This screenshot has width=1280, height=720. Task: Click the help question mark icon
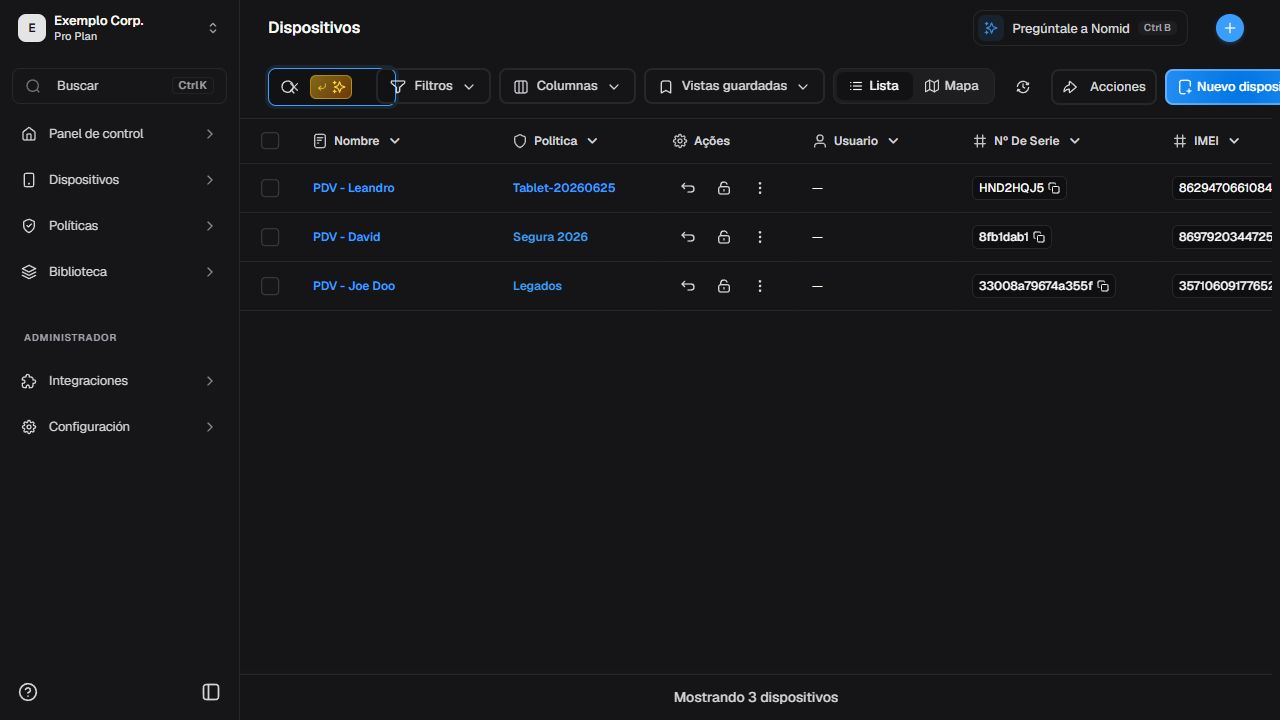pos(28,692)
